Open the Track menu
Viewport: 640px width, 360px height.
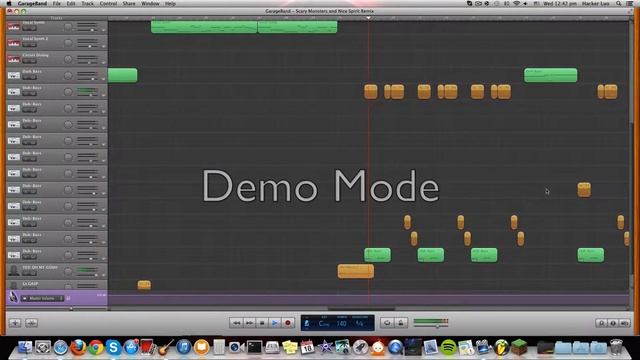[87, 3]
